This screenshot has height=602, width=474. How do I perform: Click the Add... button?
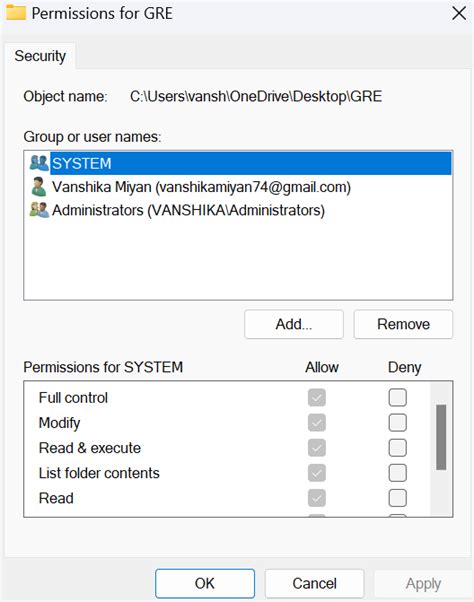[x=294, y=324]
